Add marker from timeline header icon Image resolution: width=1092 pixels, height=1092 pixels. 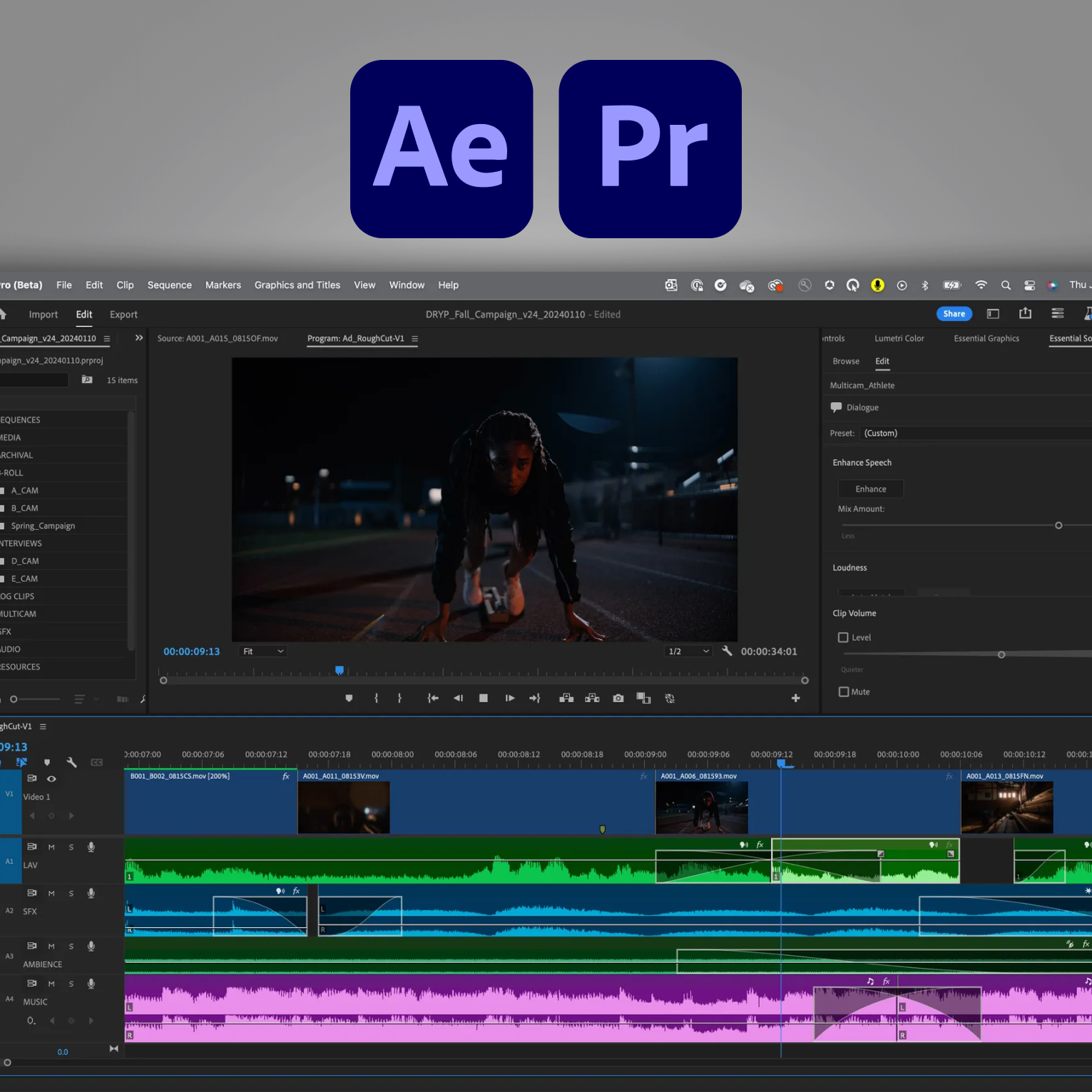(47, 762)
